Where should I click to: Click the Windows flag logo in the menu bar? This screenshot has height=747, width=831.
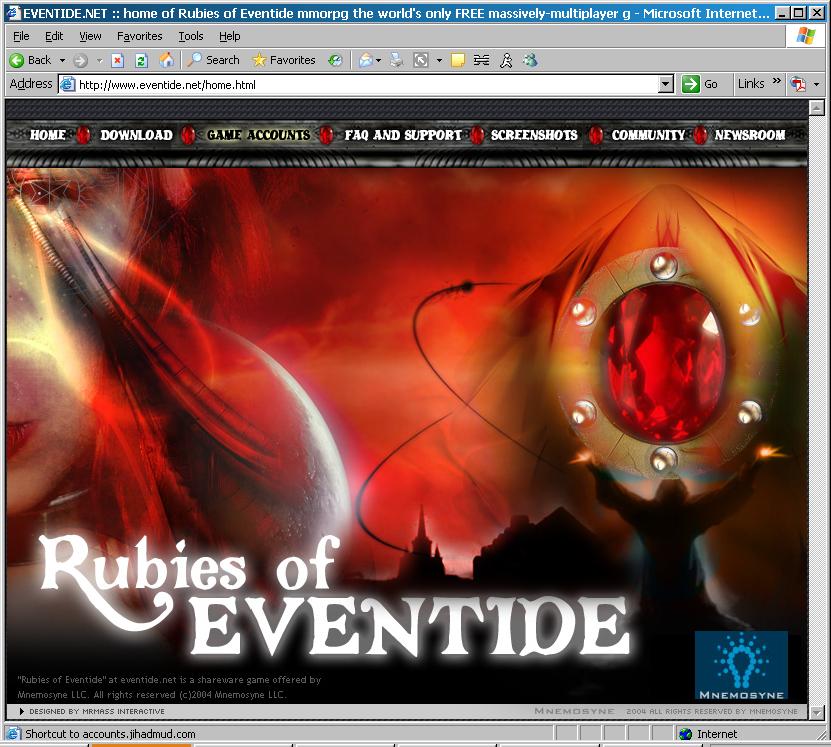coord(806,36)
